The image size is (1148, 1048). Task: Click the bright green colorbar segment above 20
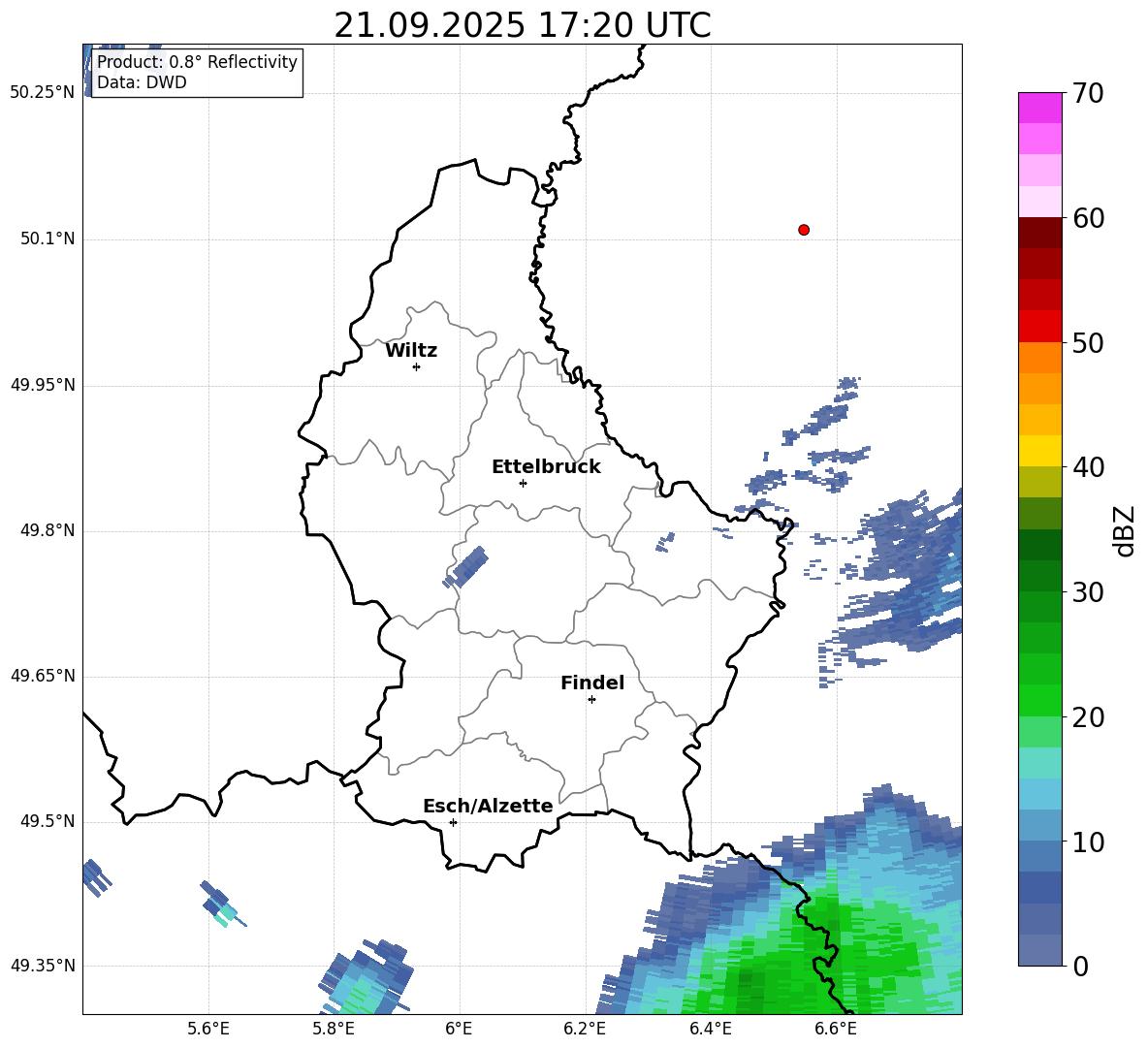pyautogui.click(x=1039, y=700)
